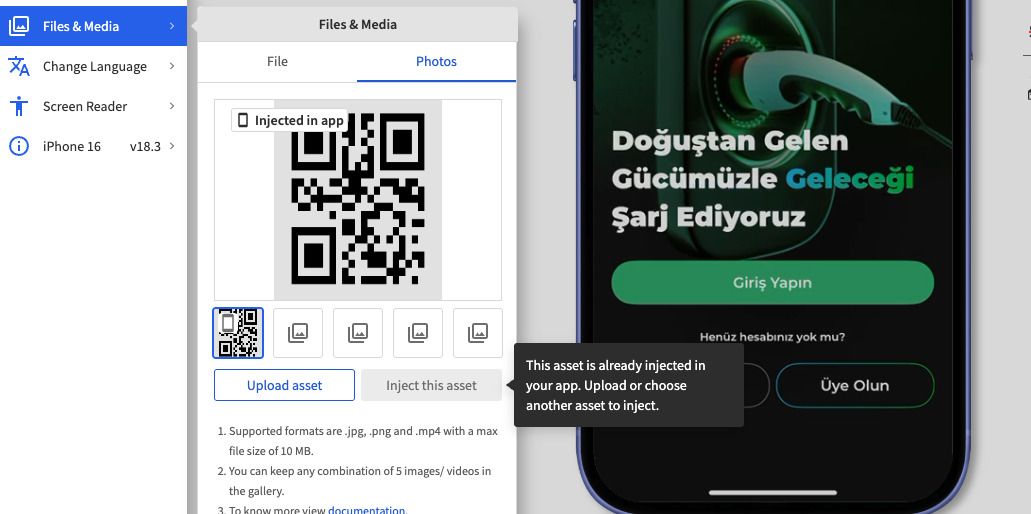Viewport: 1031px width, 514px height.
Task: Click the Files & Media panel header
Action: (x=358, y=25)
